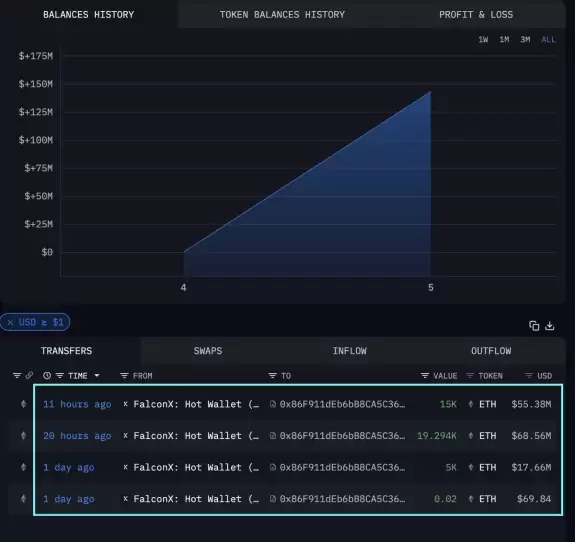Viewport: 575px width, 542px height.
Task: Open 0x86F911 address on 15K row
Action: click(x=342, y=404)
